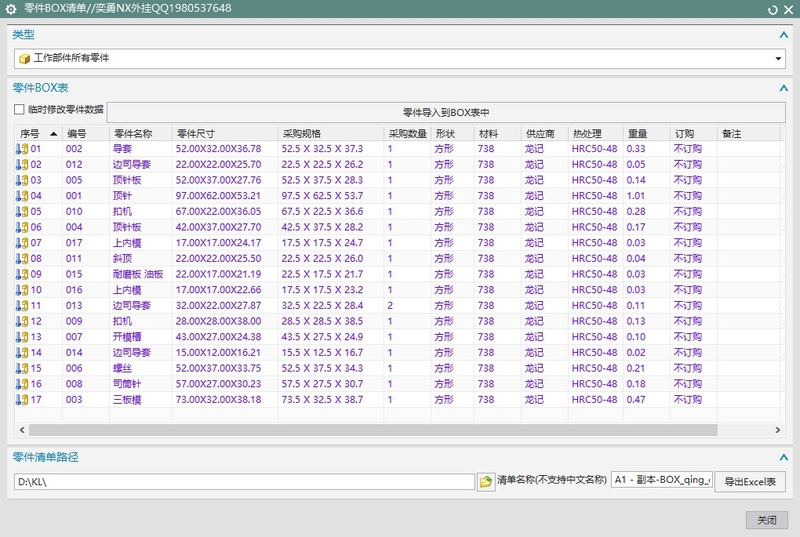Click the 供应商 column header
The height and width of the screenshot is (537, 800).
coord(544,134)
